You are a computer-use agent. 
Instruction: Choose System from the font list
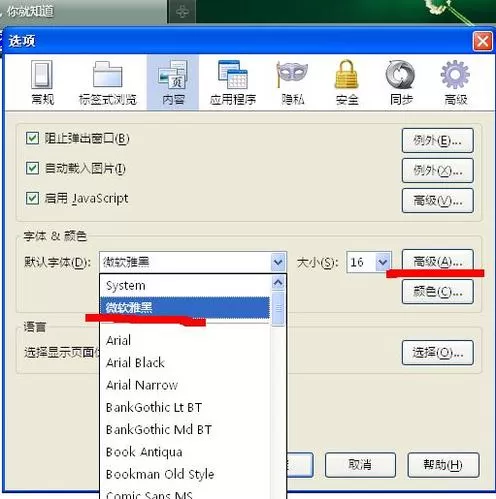tap(185, 286)
